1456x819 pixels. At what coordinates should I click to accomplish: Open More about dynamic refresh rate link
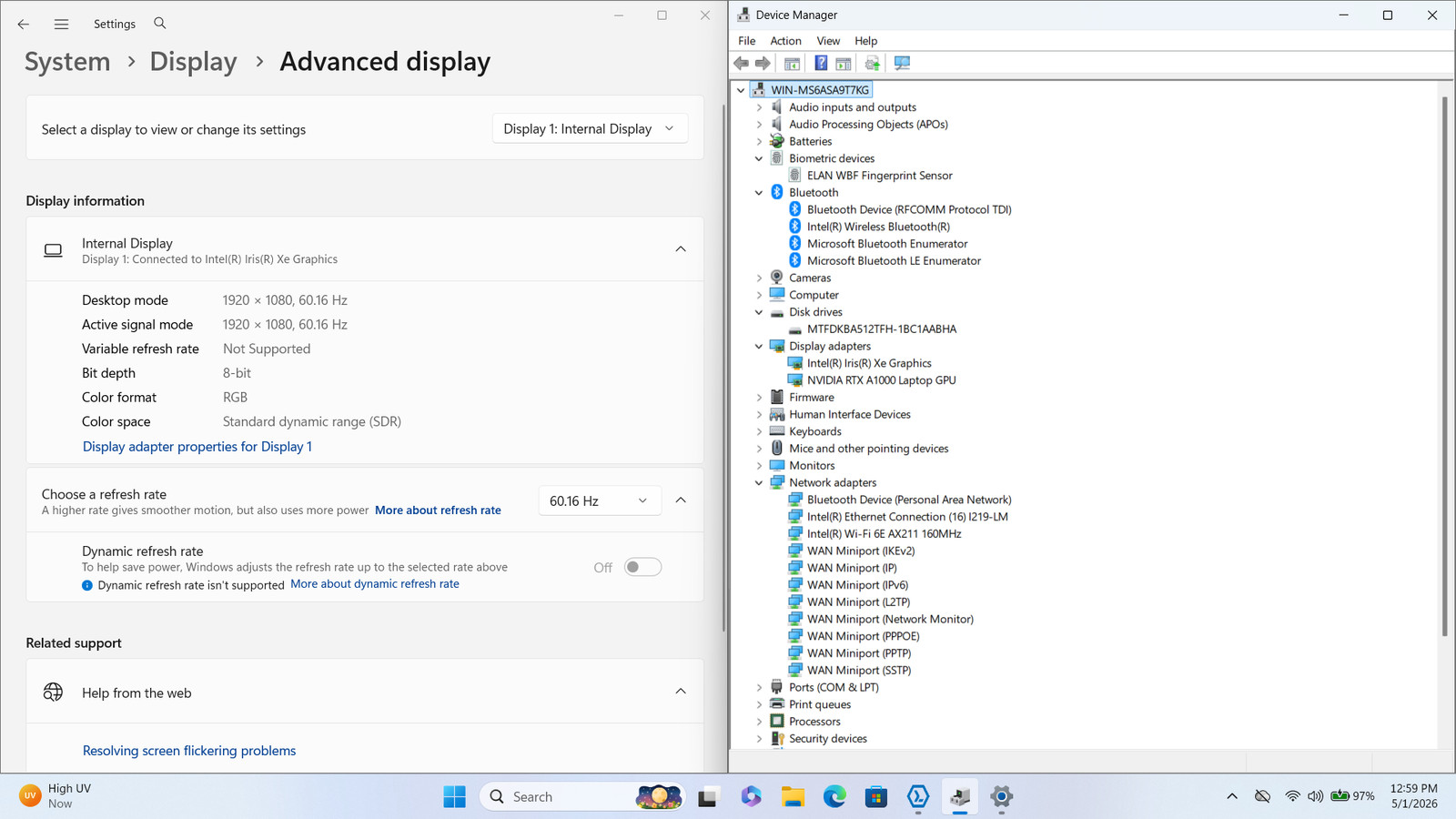tap(375, 584)
